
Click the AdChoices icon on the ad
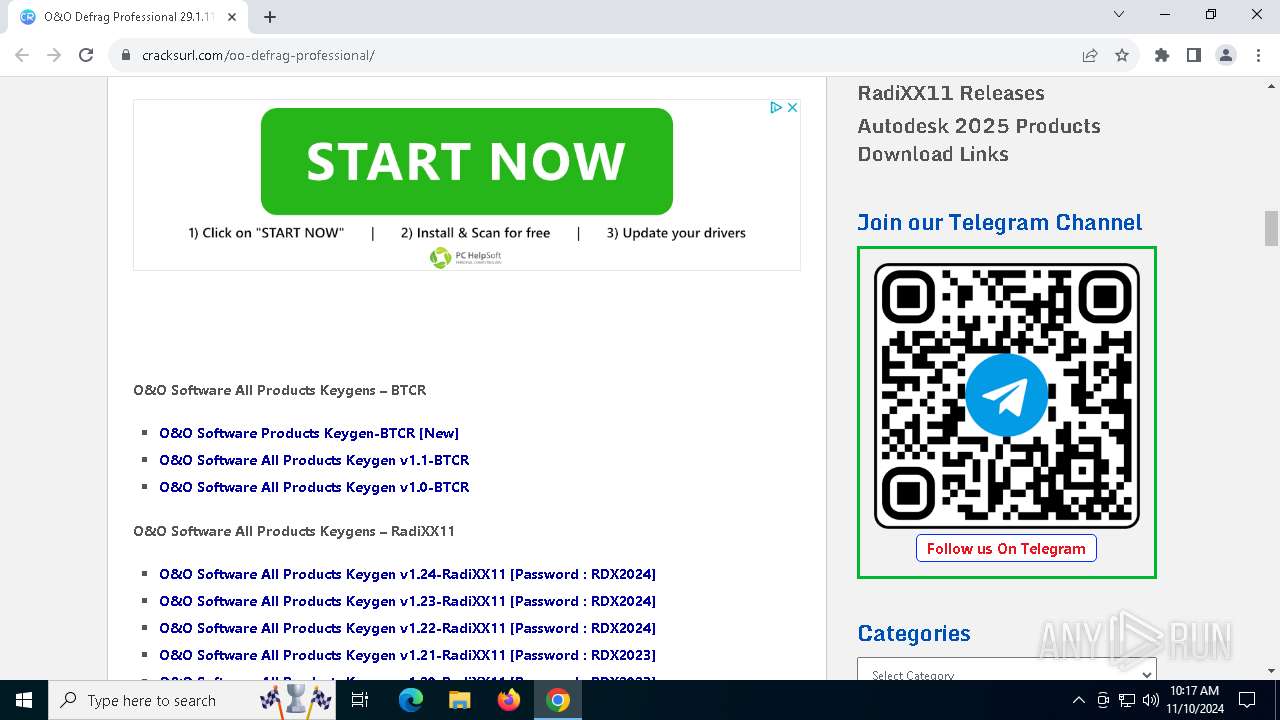pyautogui.click(x=776, y=107)
